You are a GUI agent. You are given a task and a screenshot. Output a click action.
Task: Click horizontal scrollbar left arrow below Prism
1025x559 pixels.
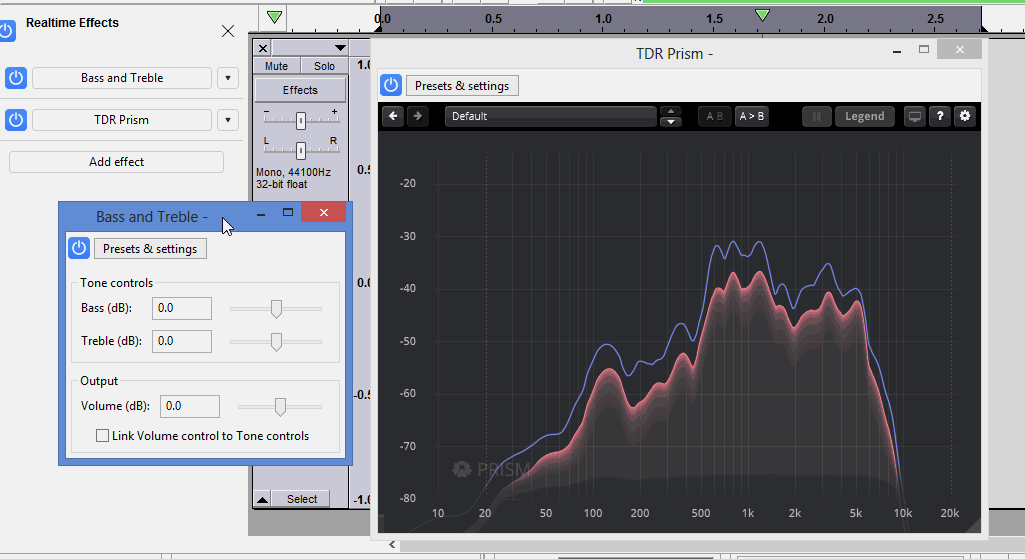[x=392, y=544]
